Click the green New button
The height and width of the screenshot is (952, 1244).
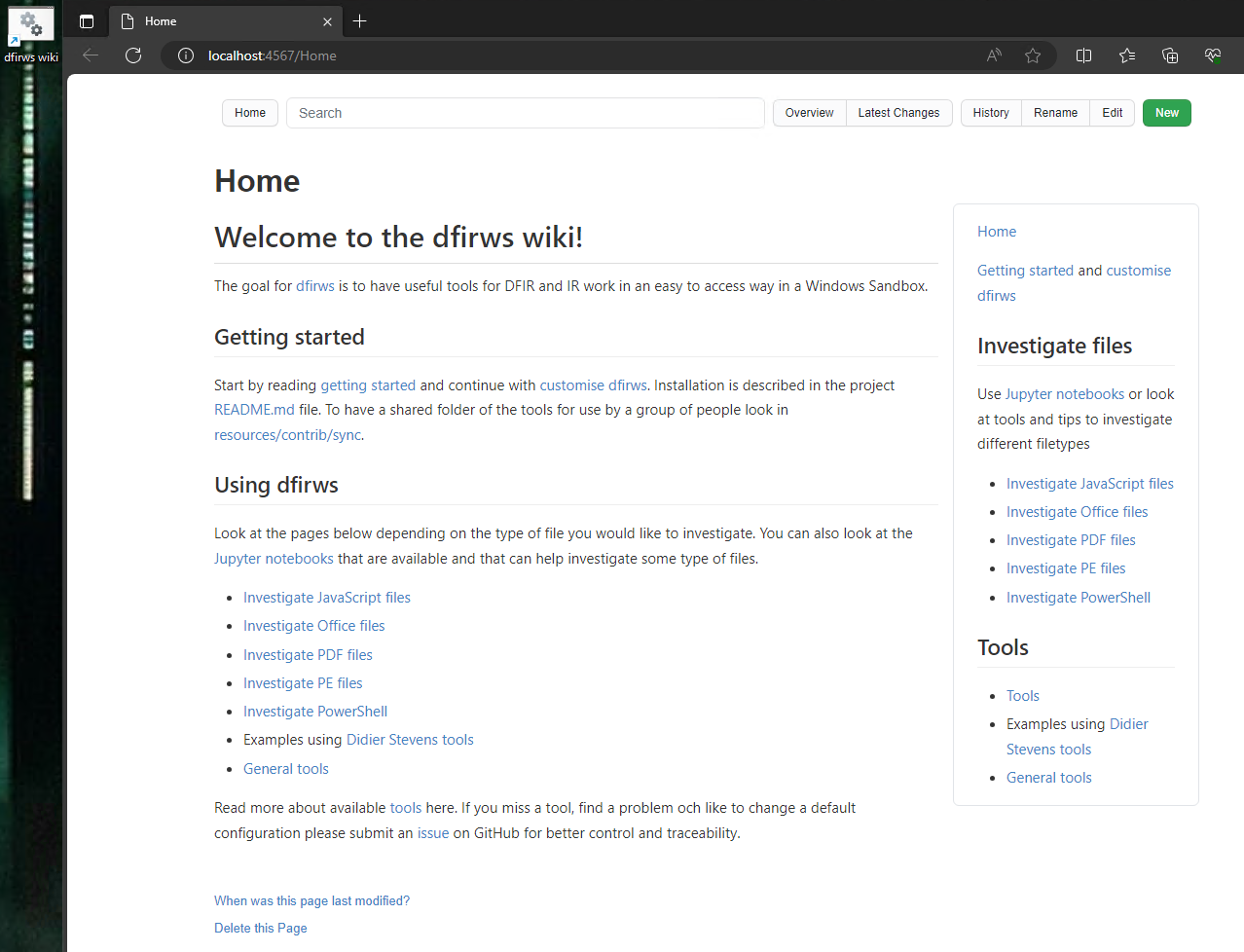coord(1166,113)
